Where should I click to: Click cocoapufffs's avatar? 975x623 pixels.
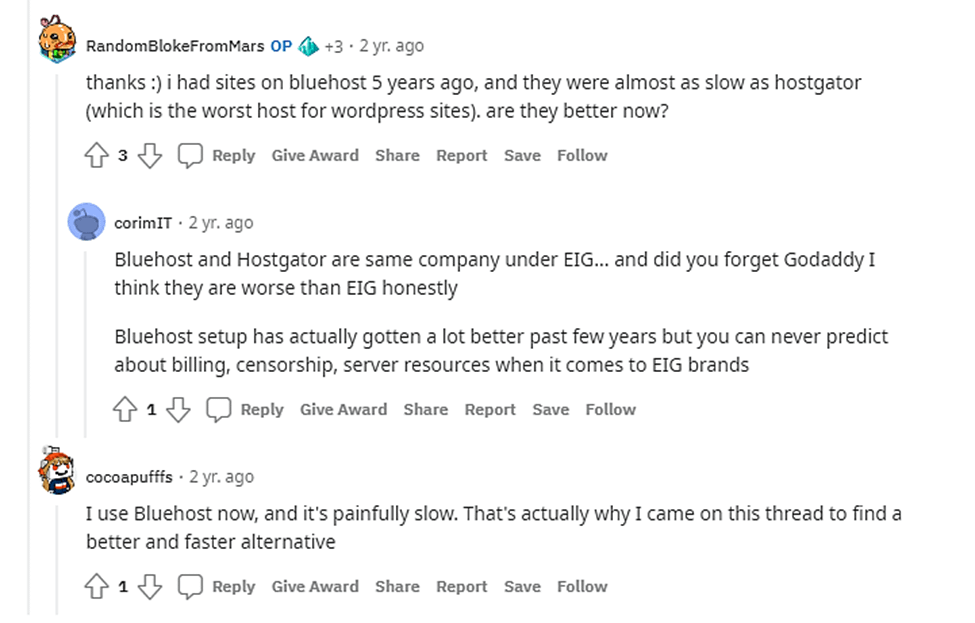[58, 477]
